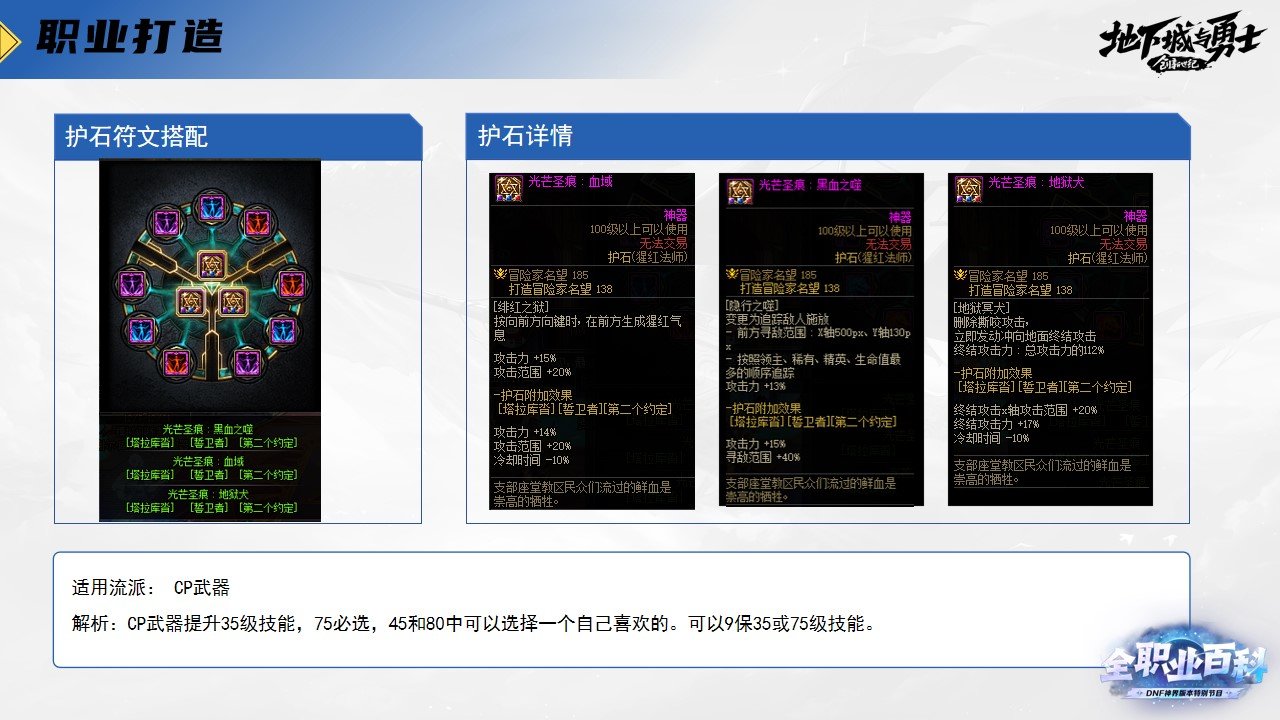Click 攻击力 +13% on the middle card
Viewport: 1280px width, 720px height.
[756, 386]
